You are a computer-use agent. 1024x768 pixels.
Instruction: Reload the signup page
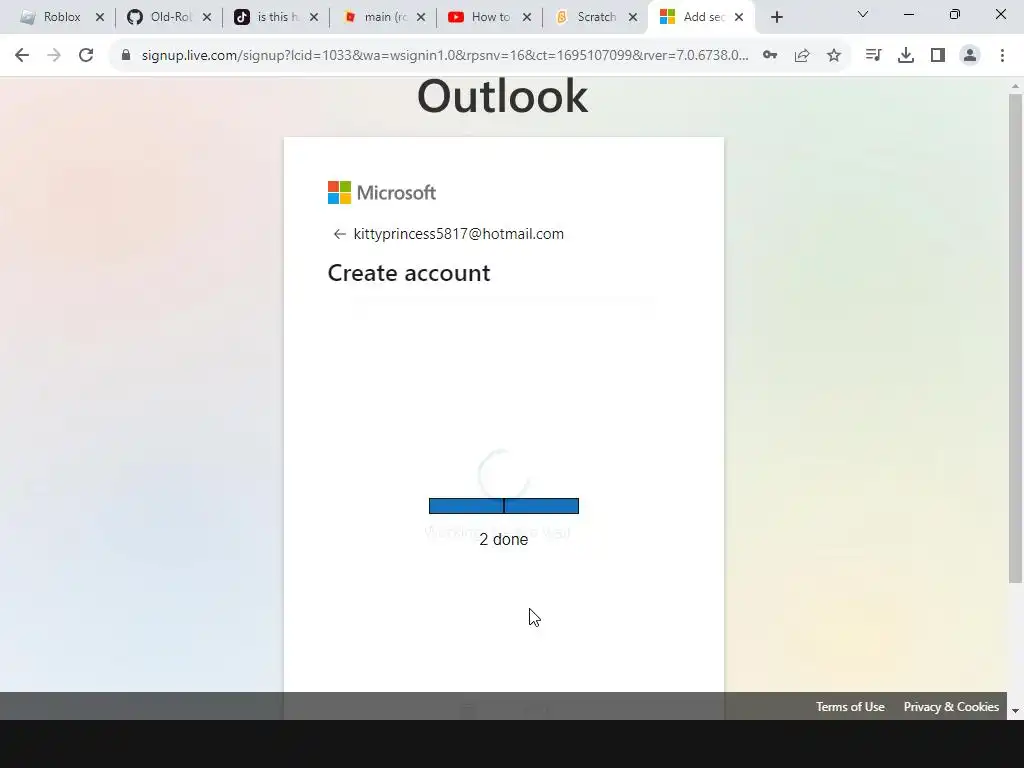pyautogui.click(x=86, y=56)
